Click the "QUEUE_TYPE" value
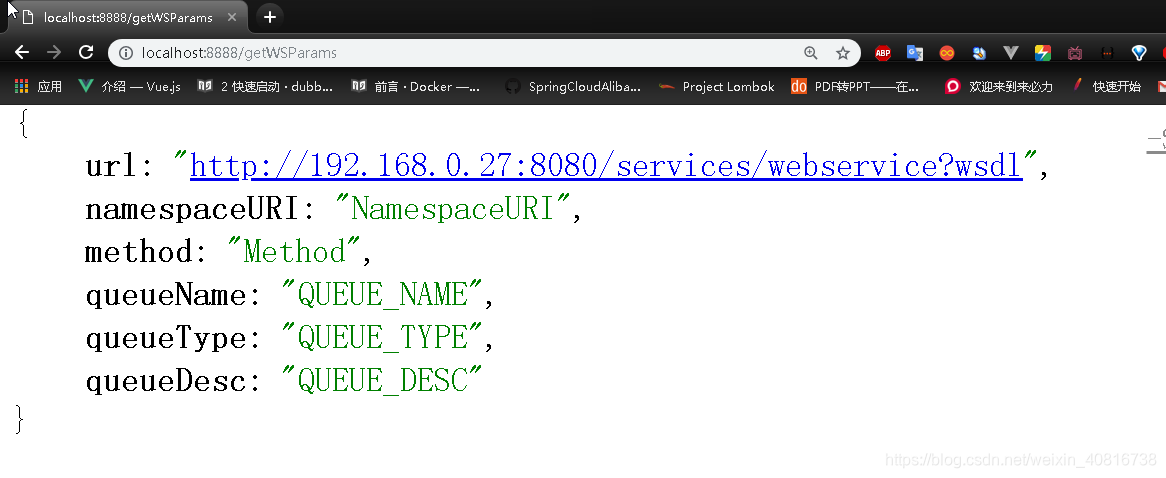This screenshot has height=478, width=1166. [x=382, y=338]
